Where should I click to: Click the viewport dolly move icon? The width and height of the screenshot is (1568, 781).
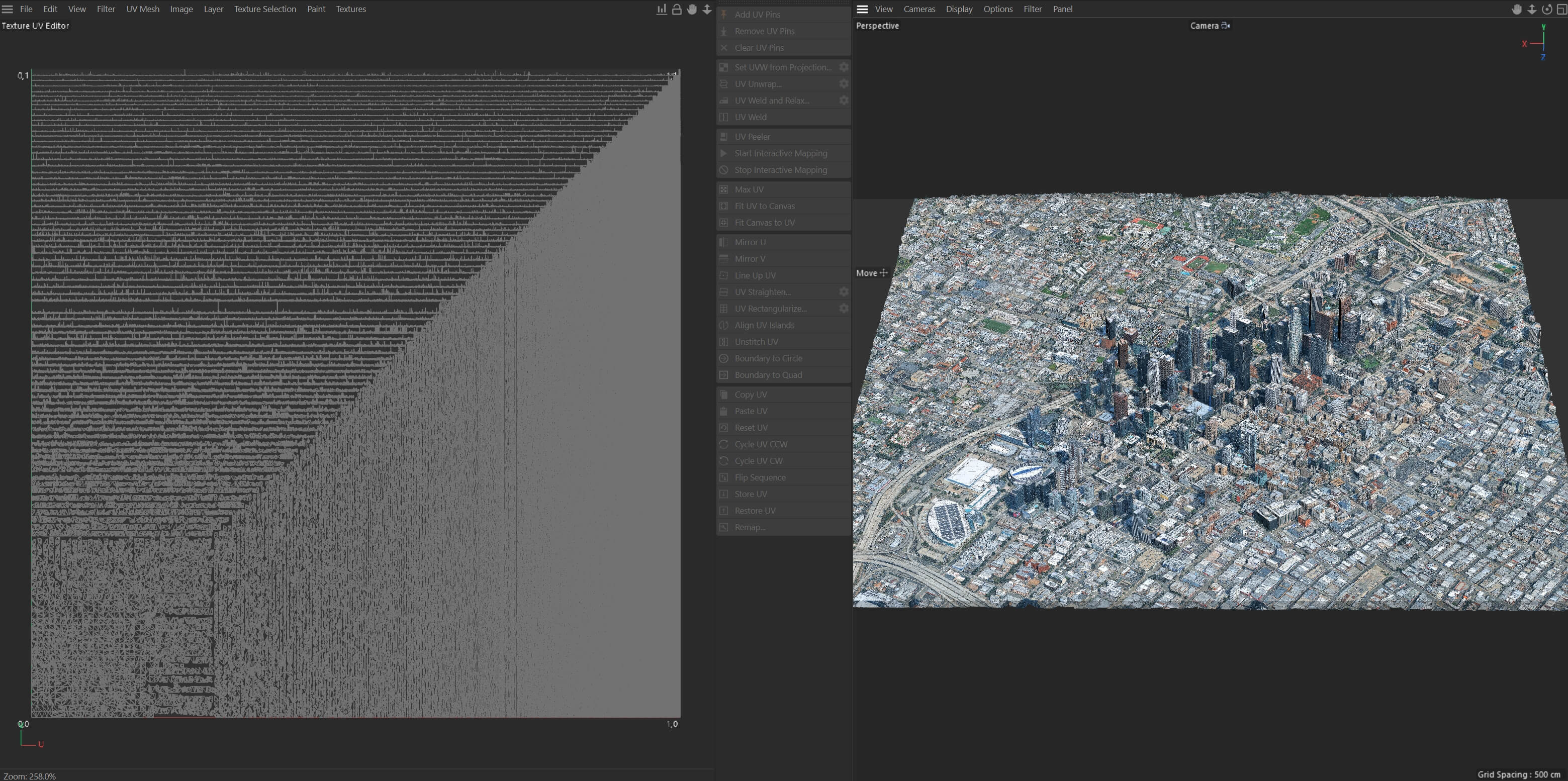pyautogui.click(x=1532, y=9)
